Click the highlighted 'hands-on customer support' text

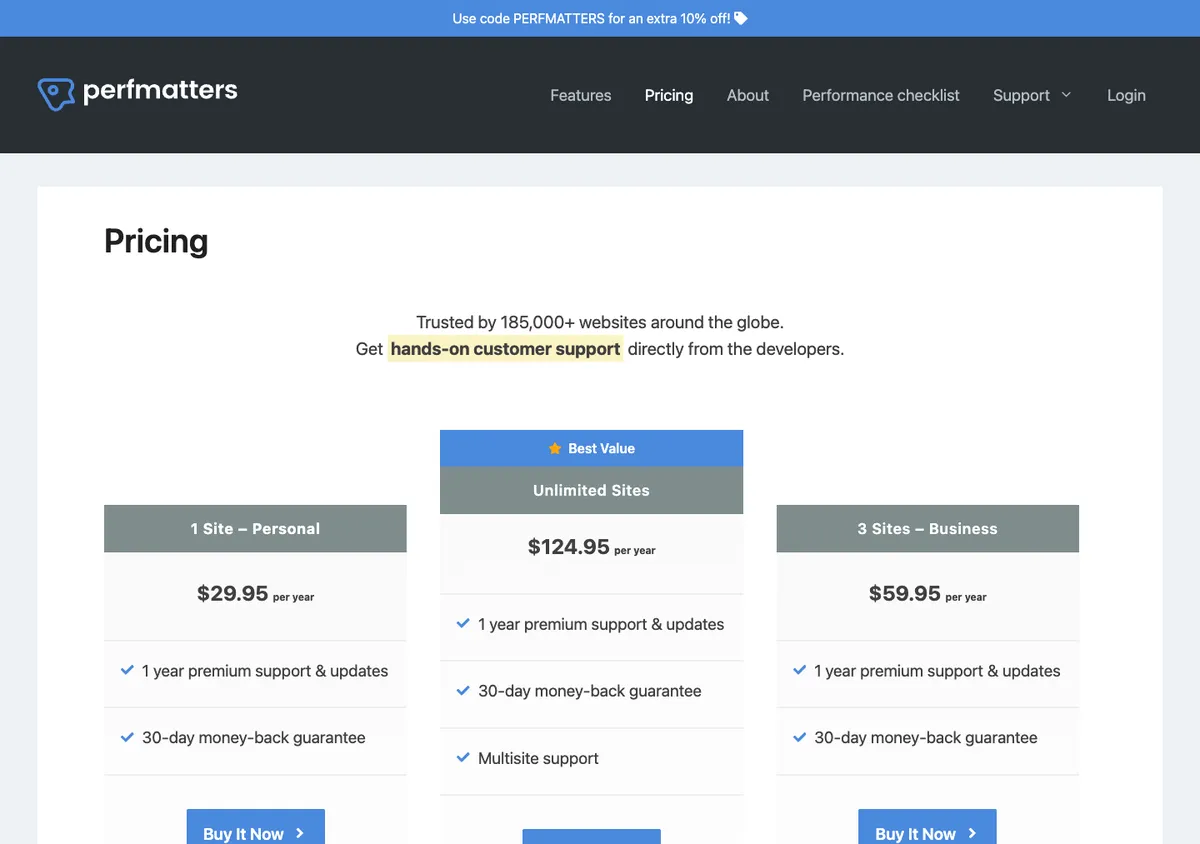coord(505,349)
